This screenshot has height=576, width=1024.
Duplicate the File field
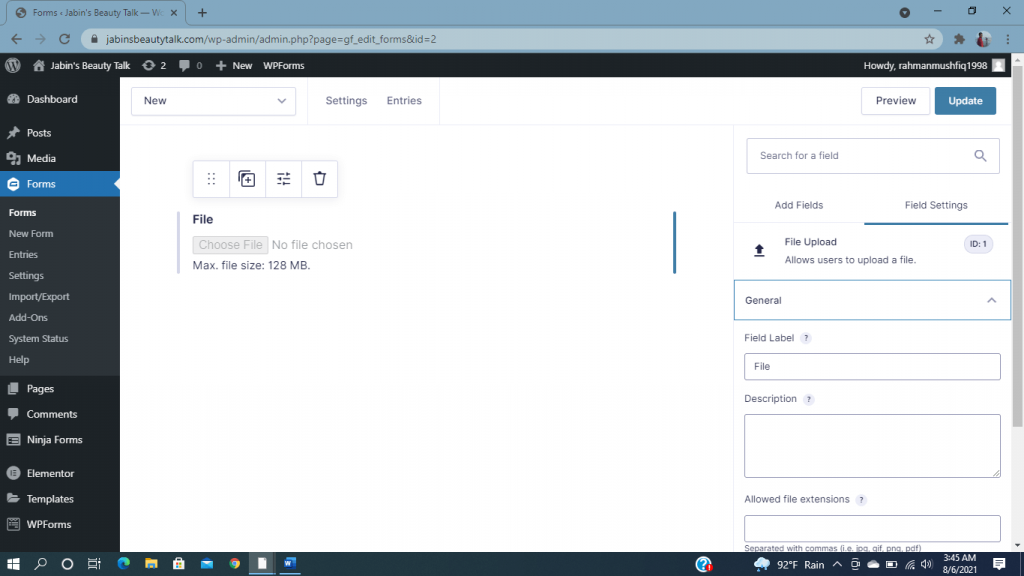(247, 179)
